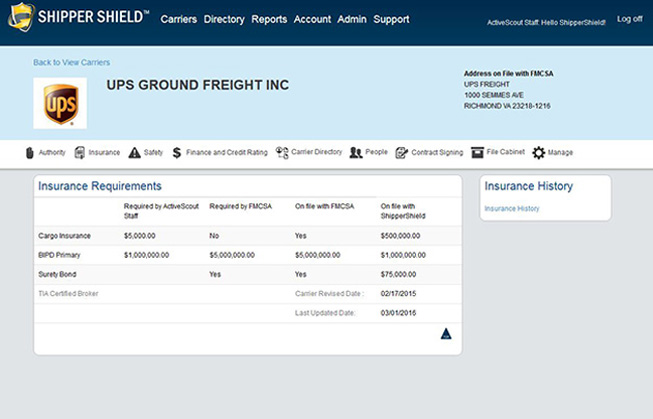This screenshot has width=653, height=419.
Task: Select the Finance dollar sign icon
Action: [177, 153]
